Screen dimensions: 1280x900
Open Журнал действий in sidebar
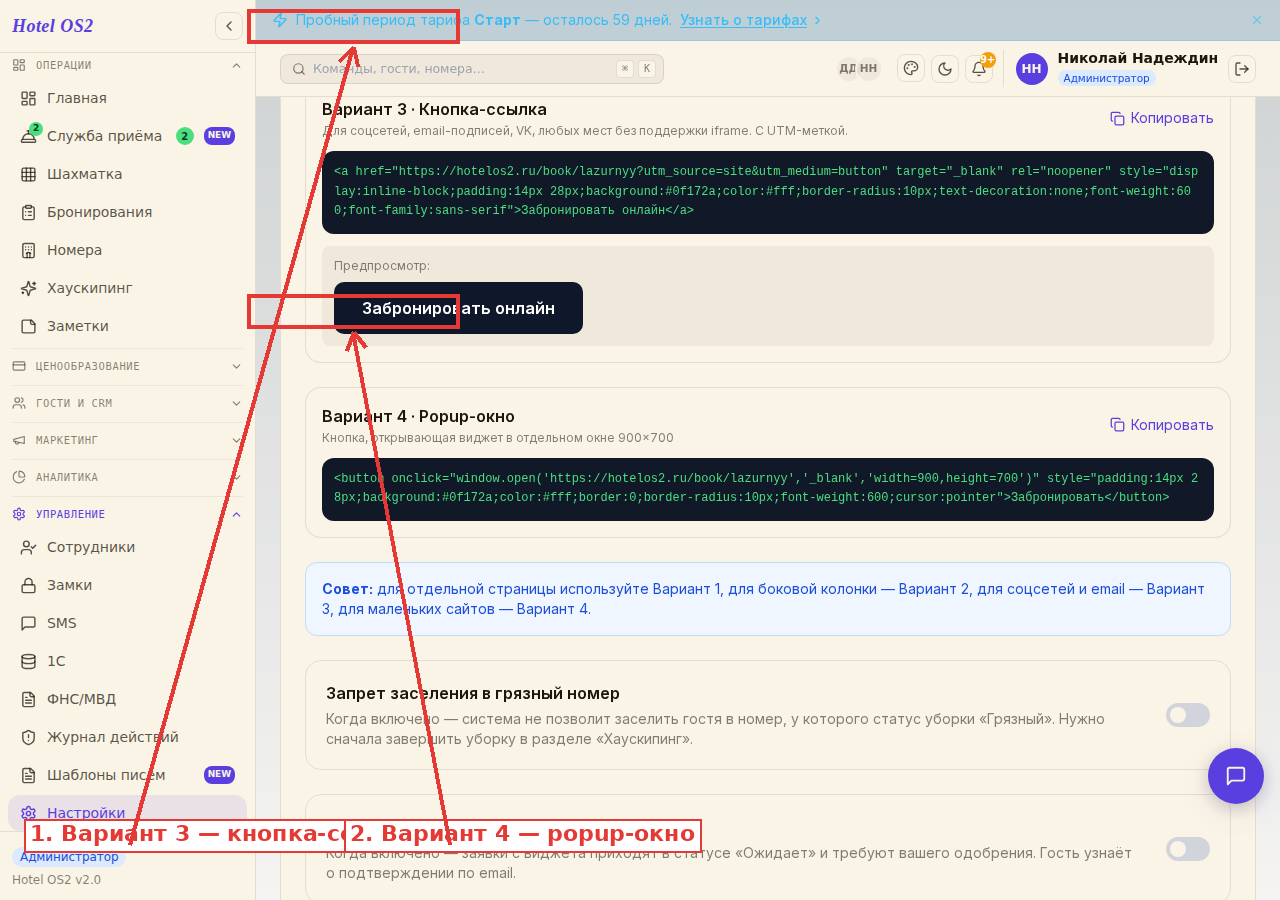(127, 737)
